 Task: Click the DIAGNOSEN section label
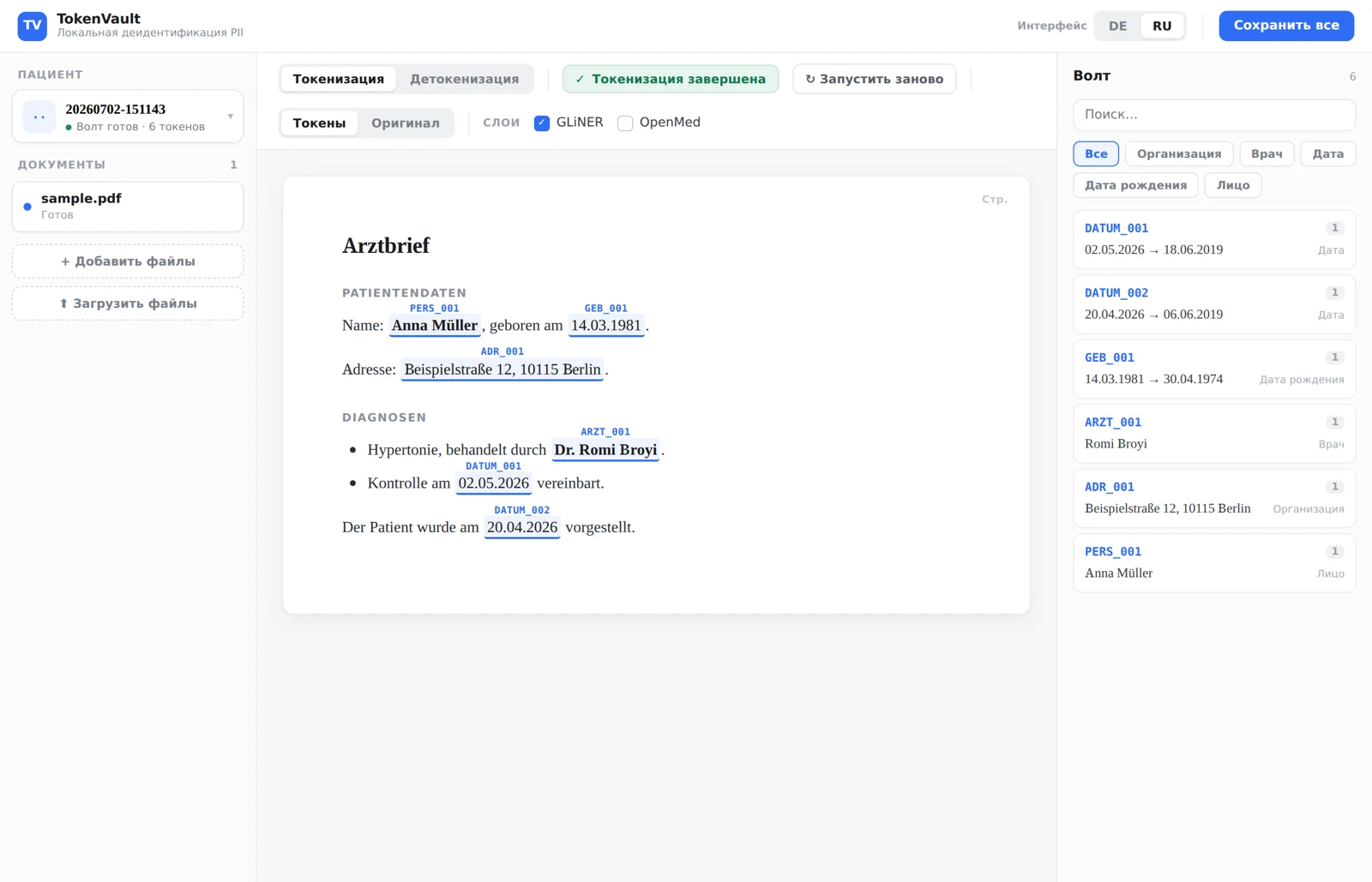(x=384, y=417)
